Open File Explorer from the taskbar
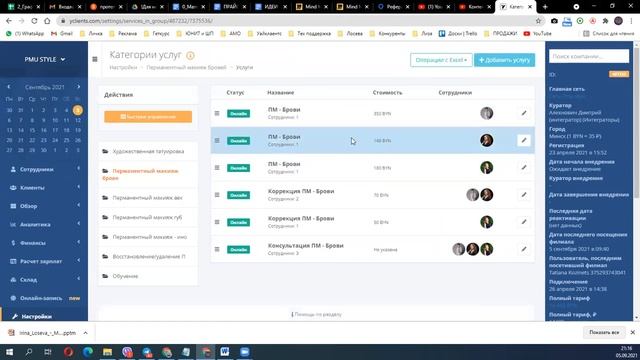640x360 pixels. pyautogui.click(x=107, y=352)
